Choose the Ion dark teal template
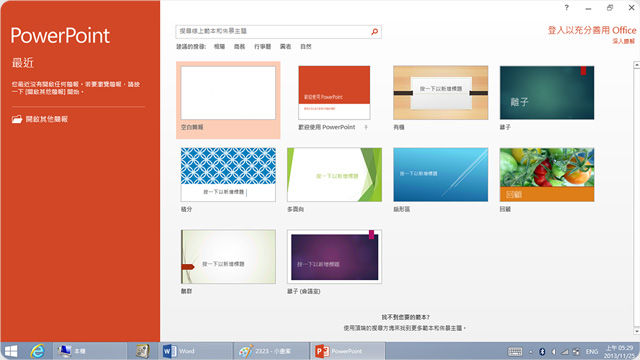The width and height of the screenshot is (640, 360). pyautogui.click(x=547, y=93)
